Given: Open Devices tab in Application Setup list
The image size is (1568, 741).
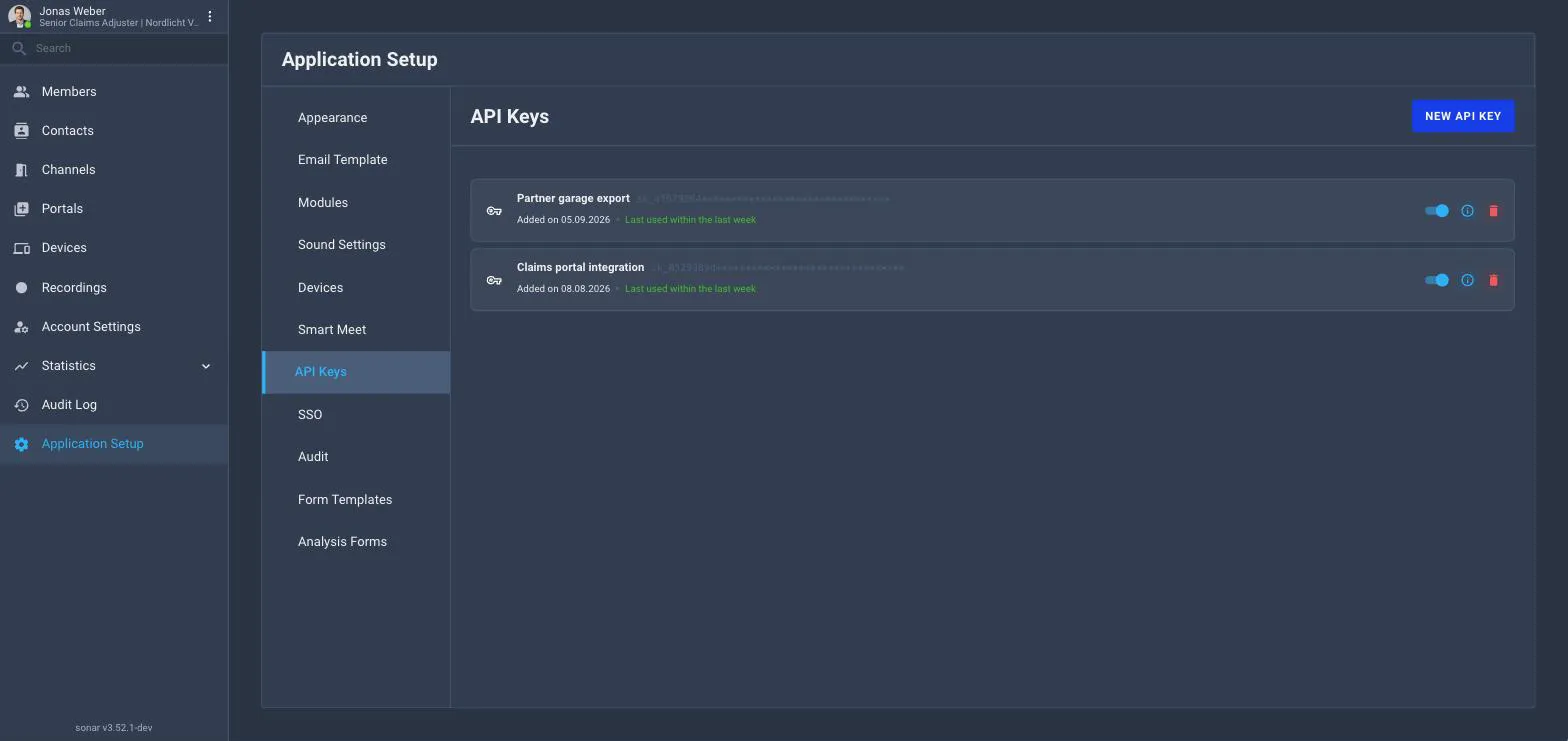Looking at the screenshot, I should (x=356, y=288).
